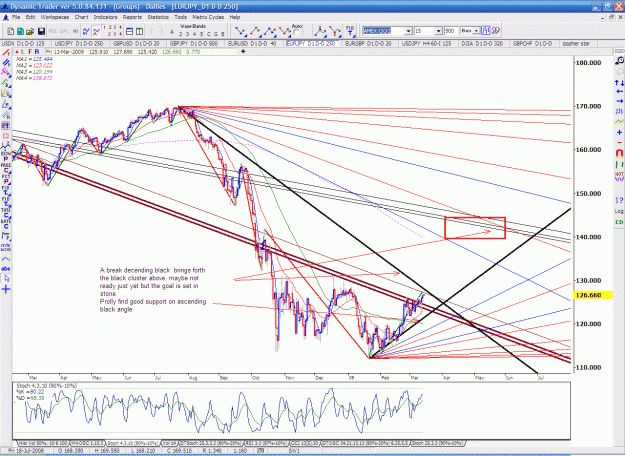Select the MAOSC indicator tab at bottom
The image size is (625, 456).
click(87, 443)
